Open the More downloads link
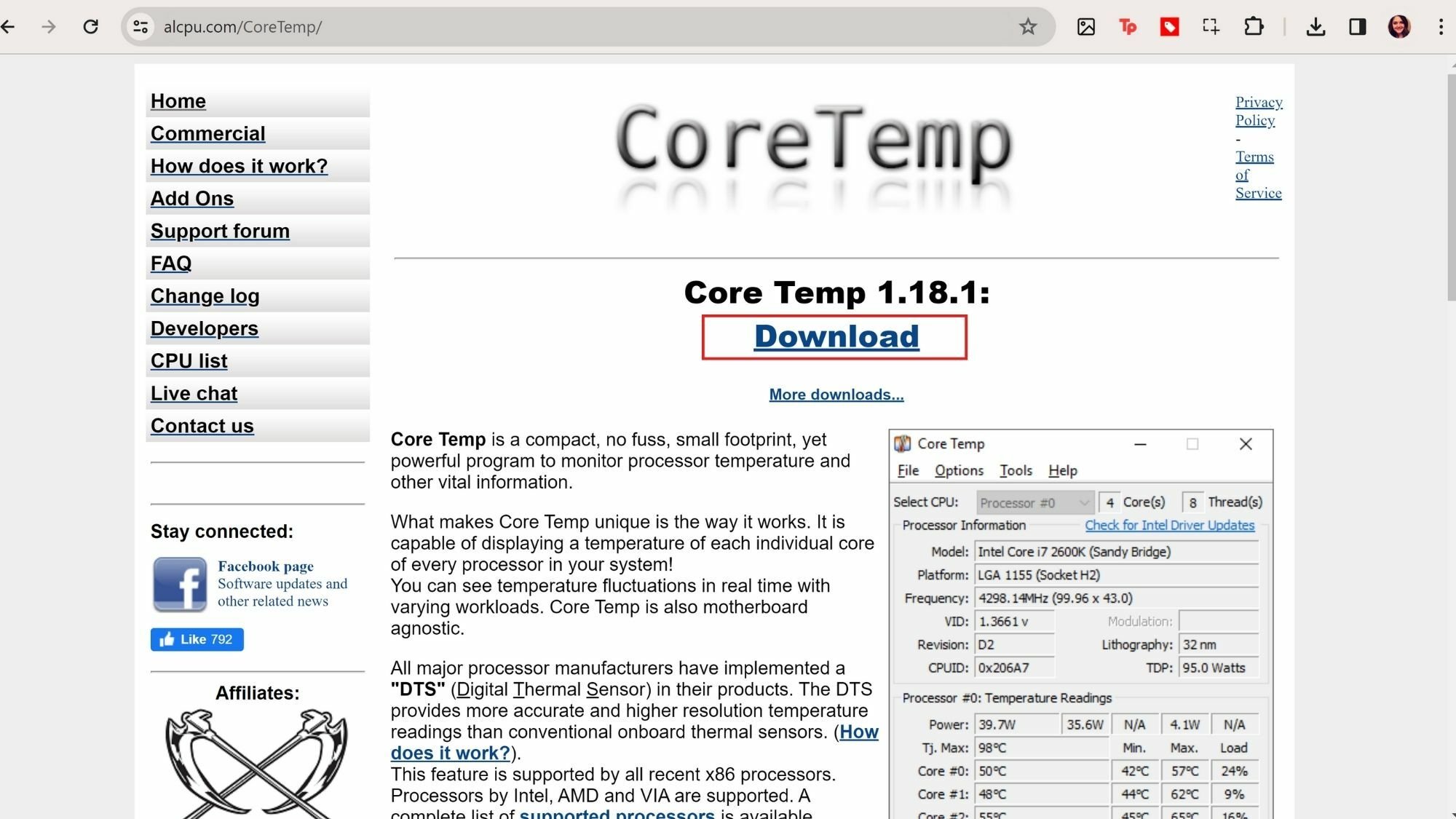 coord(836,394)
